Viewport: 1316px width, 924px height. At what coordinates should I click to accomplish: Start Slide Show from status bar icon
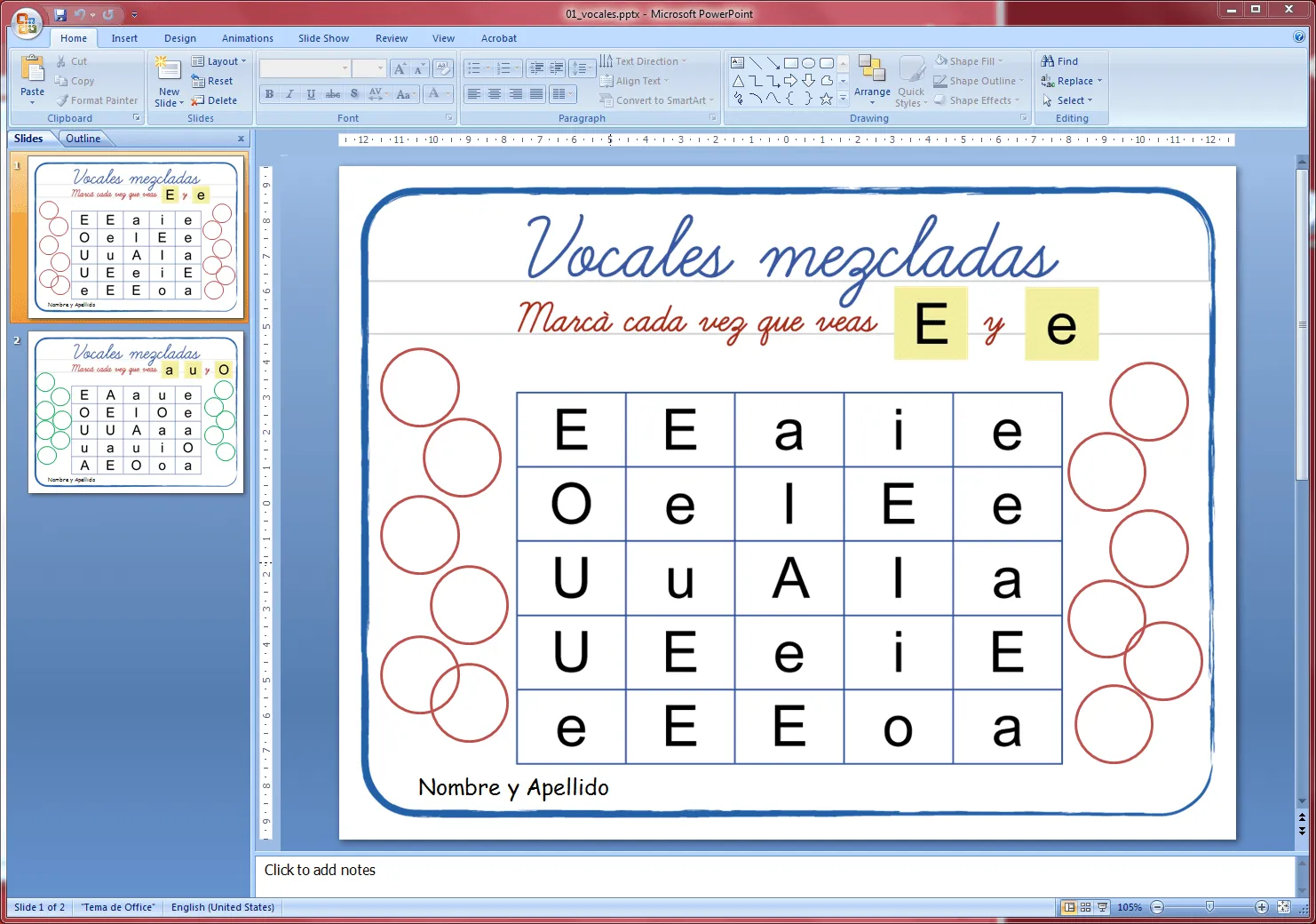tap(1103, 907)
